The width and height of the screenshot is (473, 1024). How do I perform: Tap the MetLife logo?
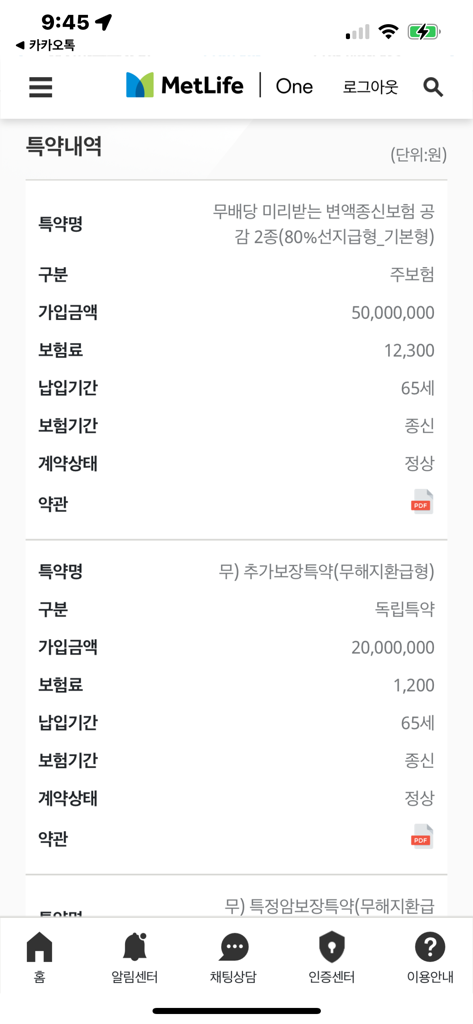click(x=184, y=86)
